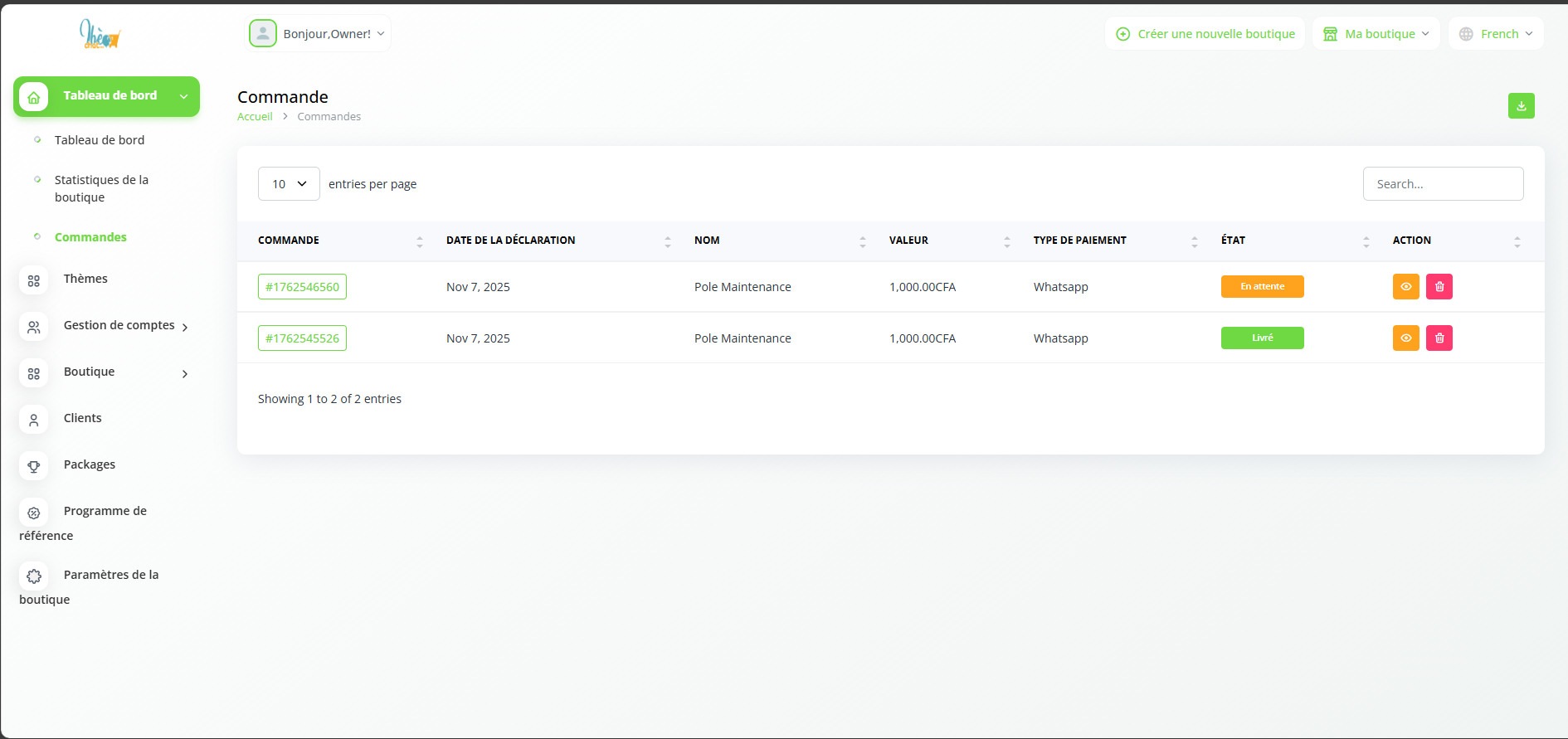Image resolution: width=1568 pixels, height=739 pixels.
Task: Click the Thèmes grid icon in sidebar
Action: [34, 281]
